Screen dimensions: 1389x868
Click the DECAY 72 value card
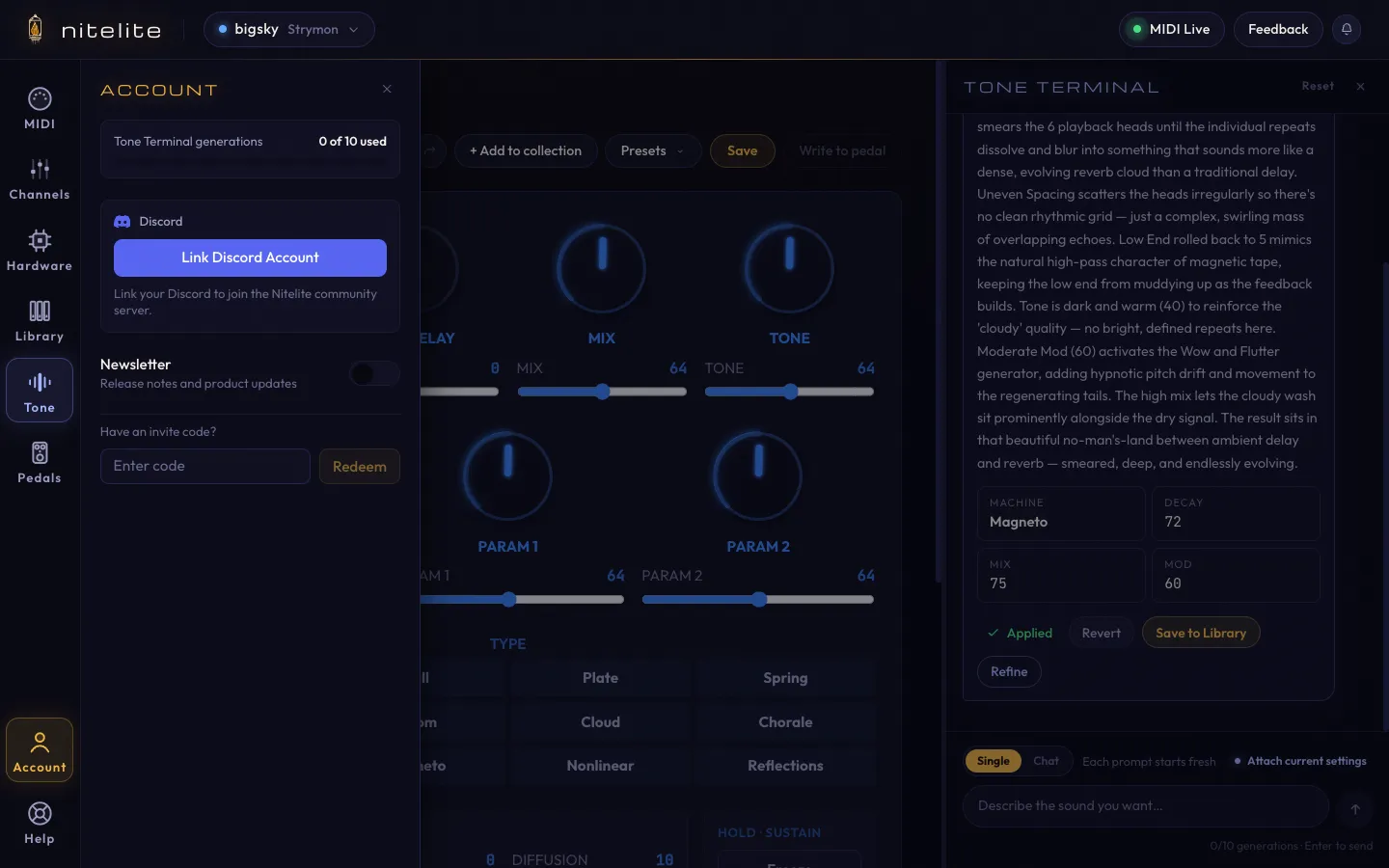point(1236,513)
